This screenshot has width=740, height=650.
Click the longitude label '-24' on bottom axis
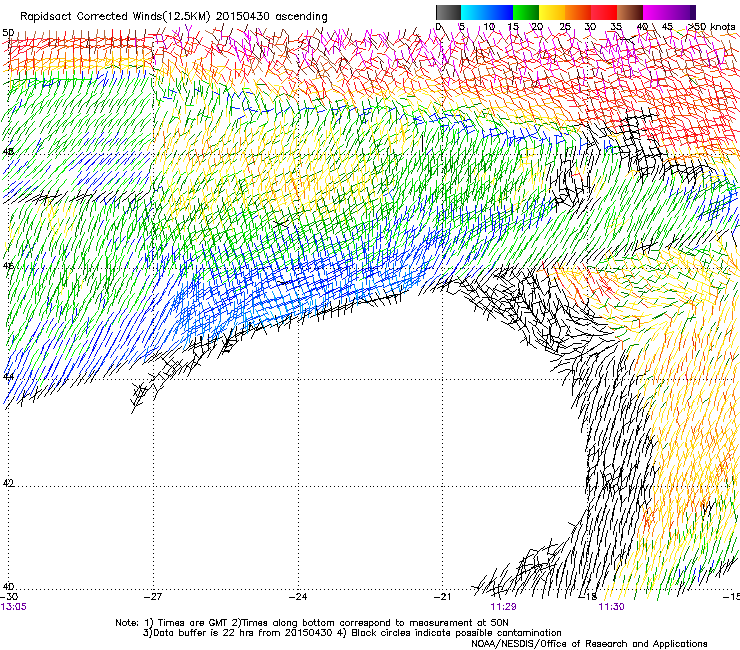point(298,597)
